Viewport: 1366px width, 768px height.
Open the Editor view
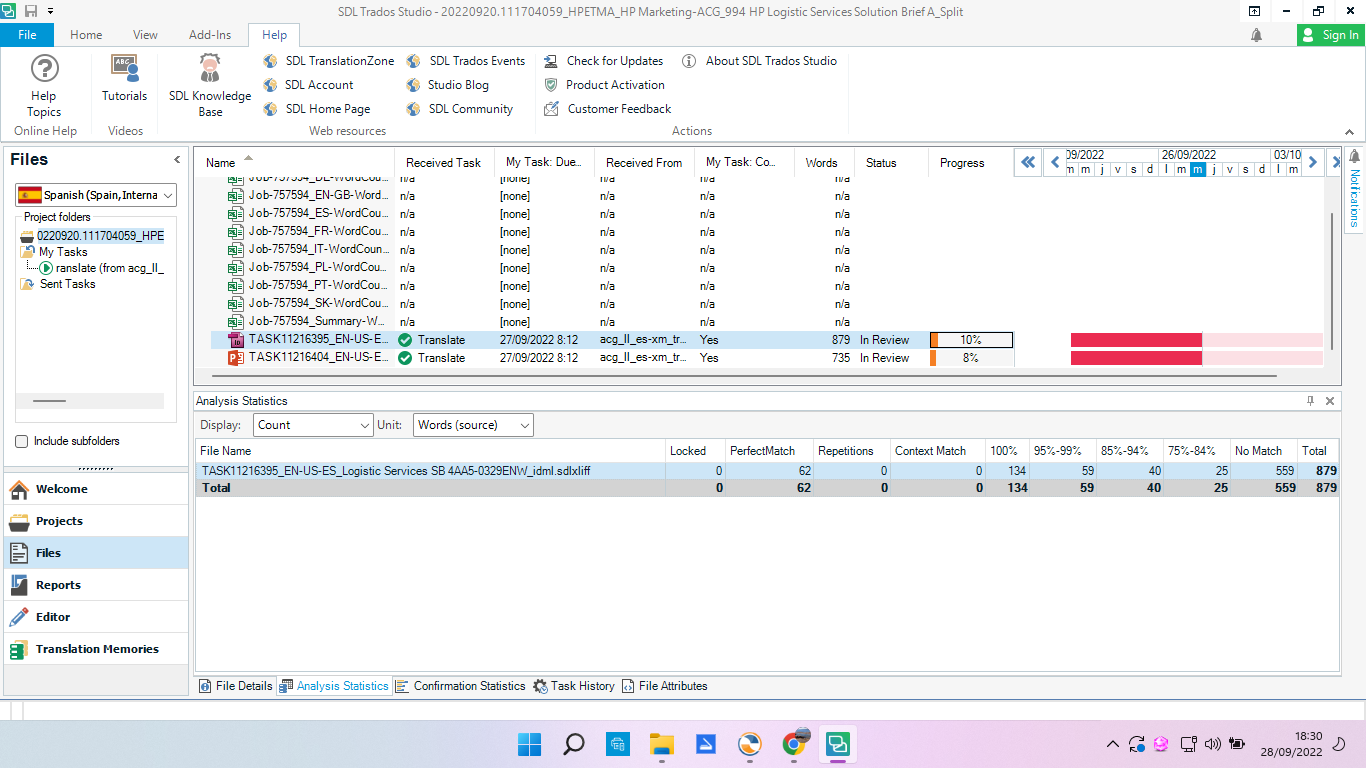pyautogui.click(x=96, y=617)
